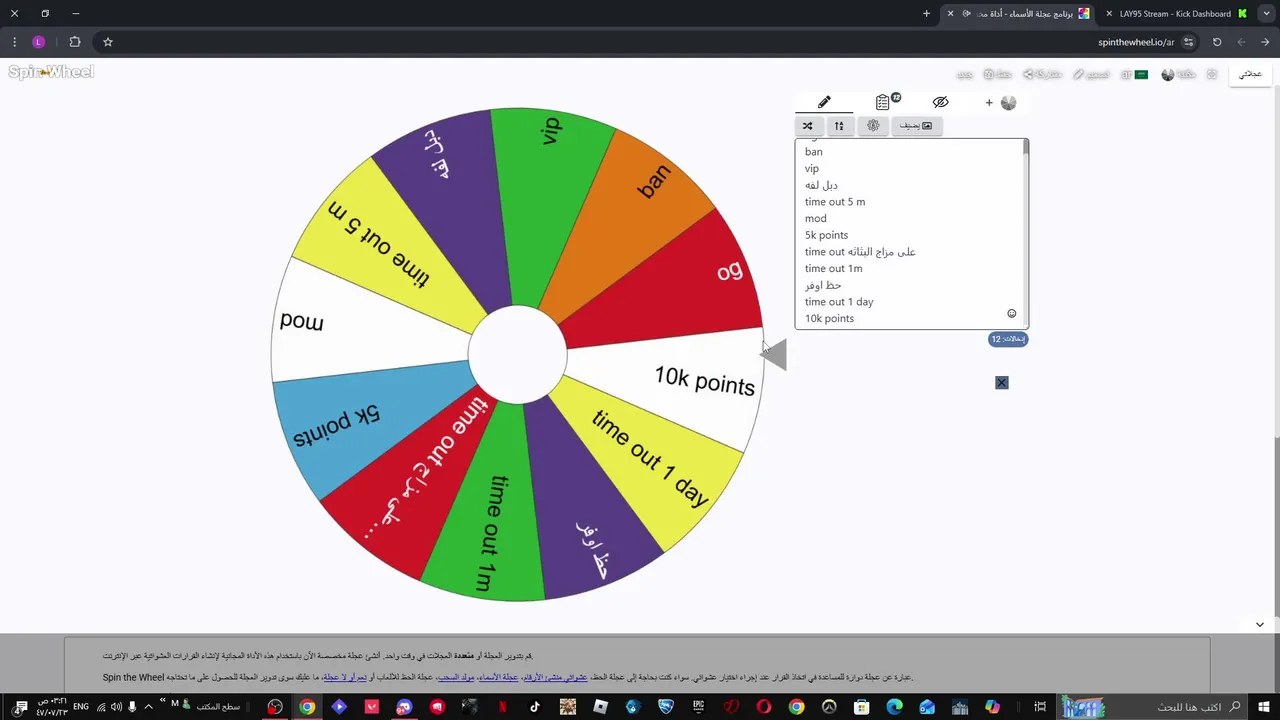Image resolution: width=1280 pixels, height=720 pixels.
Task: Open the results checklist tab
Action: click(x=884, y=102)
